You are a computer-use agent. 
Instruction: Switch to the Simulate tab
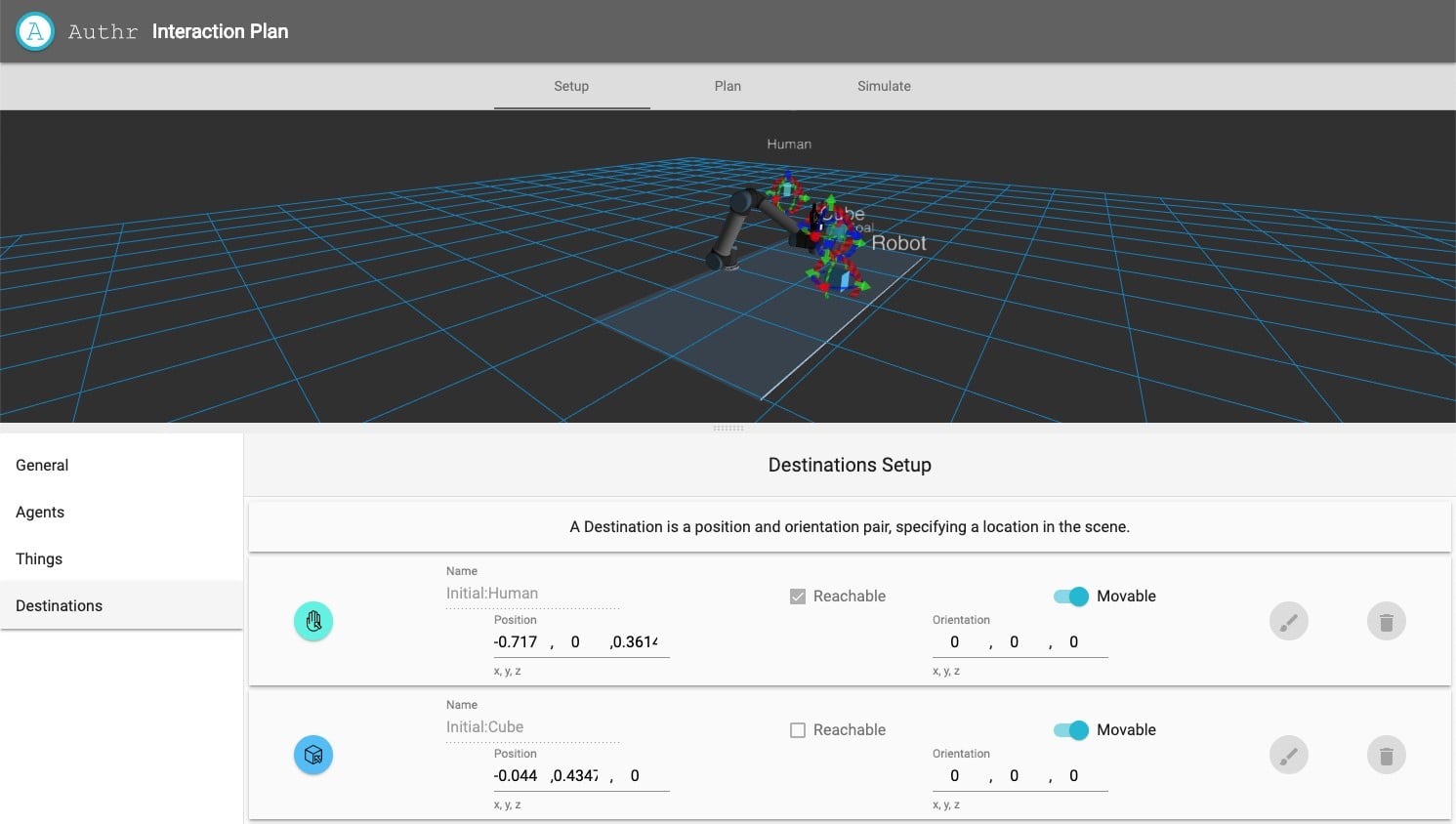click(x=884, y=86)
